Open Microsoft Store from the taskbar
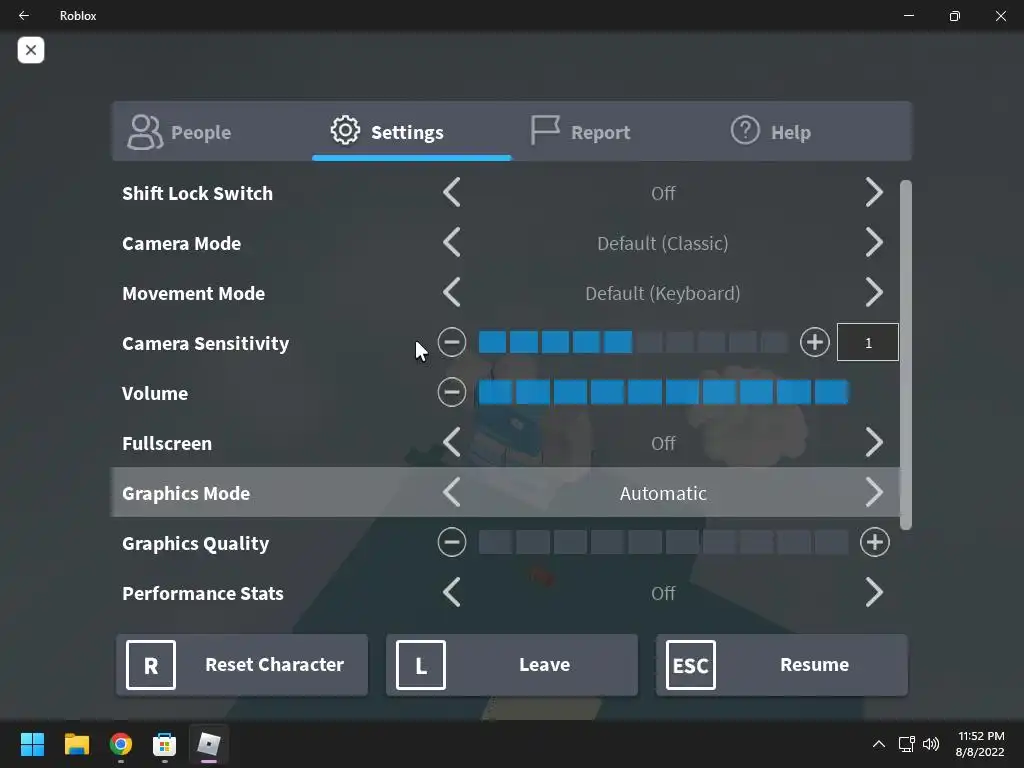The height and width of the screenshot is (768, 1024). (165, 744)
